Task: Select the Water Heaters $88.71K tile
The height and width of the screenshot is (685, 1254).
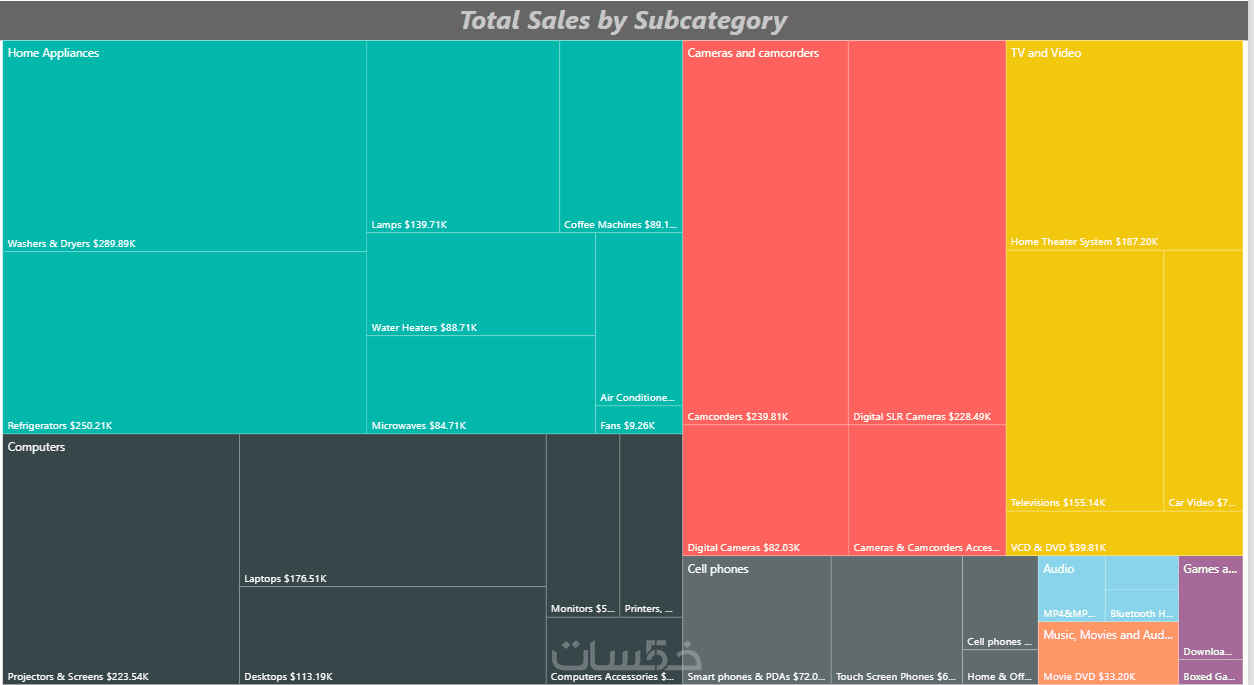Action: pos(481,284)
